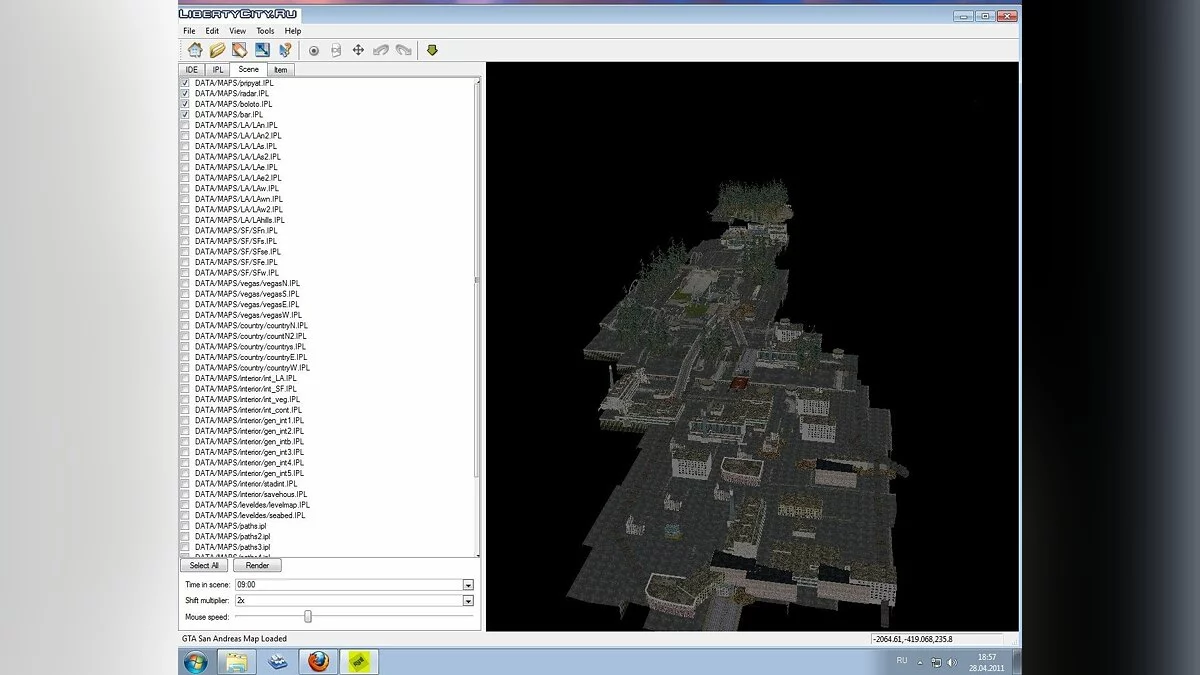Enable DATA/MAPS/LA/LAn.IPL checkbox
The height and width of the screenshot is (675, 1200).
[x=185, y=125]
